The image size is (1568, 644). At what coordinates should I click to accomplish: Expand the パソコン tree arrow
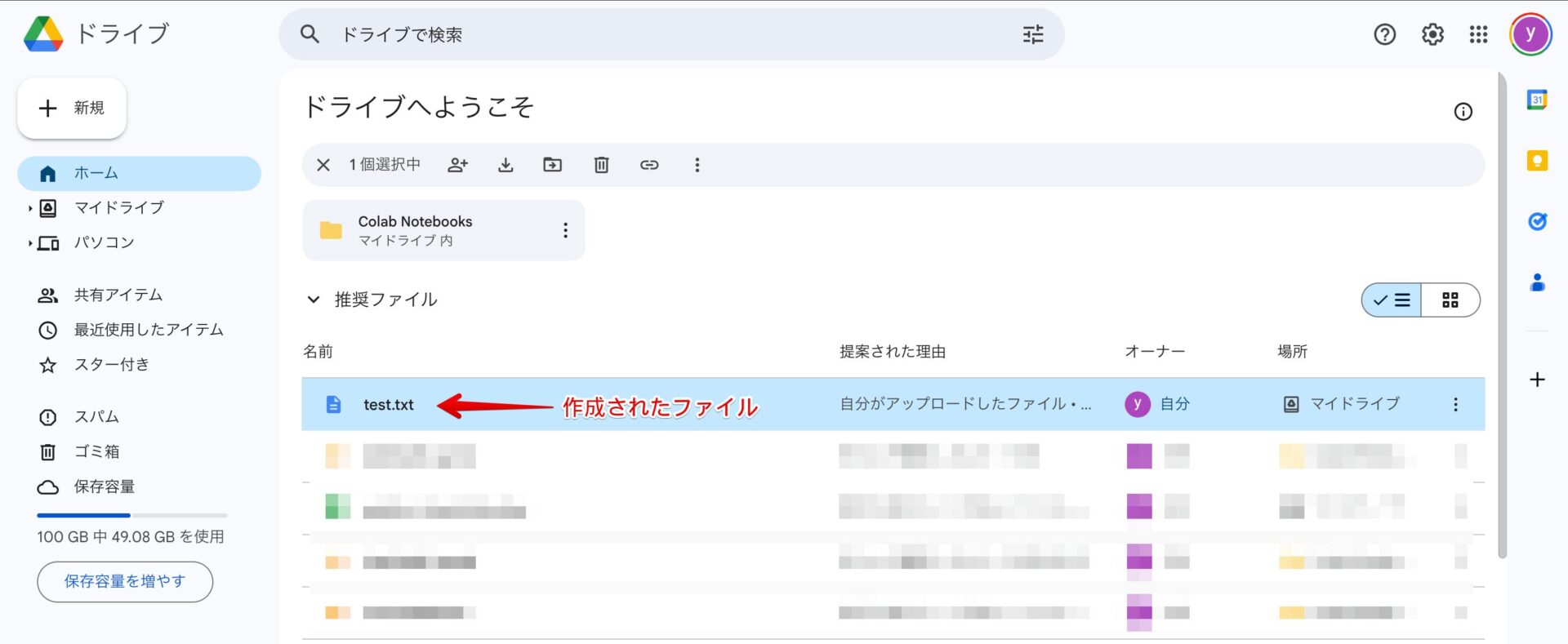[x=30, y=243]
